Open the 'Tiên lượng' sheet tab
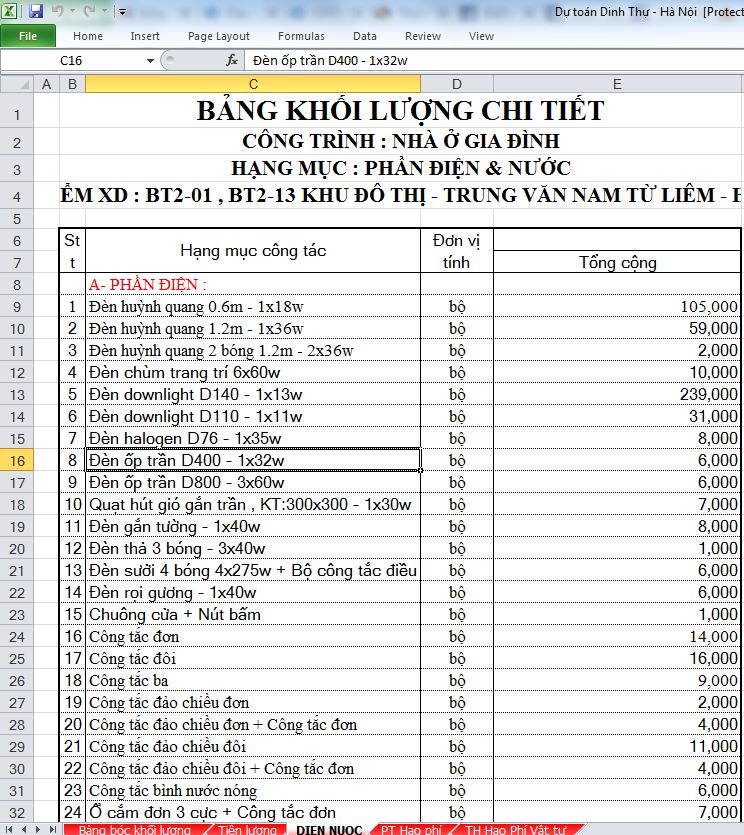Viewport: 744px width, 835px height. coord(247,830)
